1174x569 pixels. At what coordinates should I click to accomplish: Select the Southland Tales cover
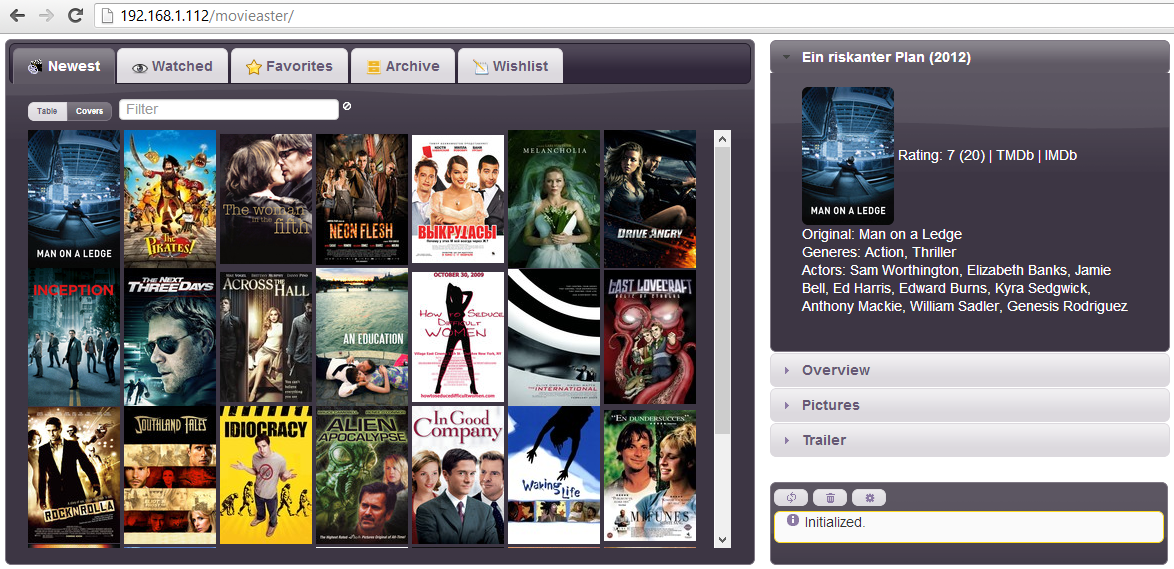(x=170, y=475)
